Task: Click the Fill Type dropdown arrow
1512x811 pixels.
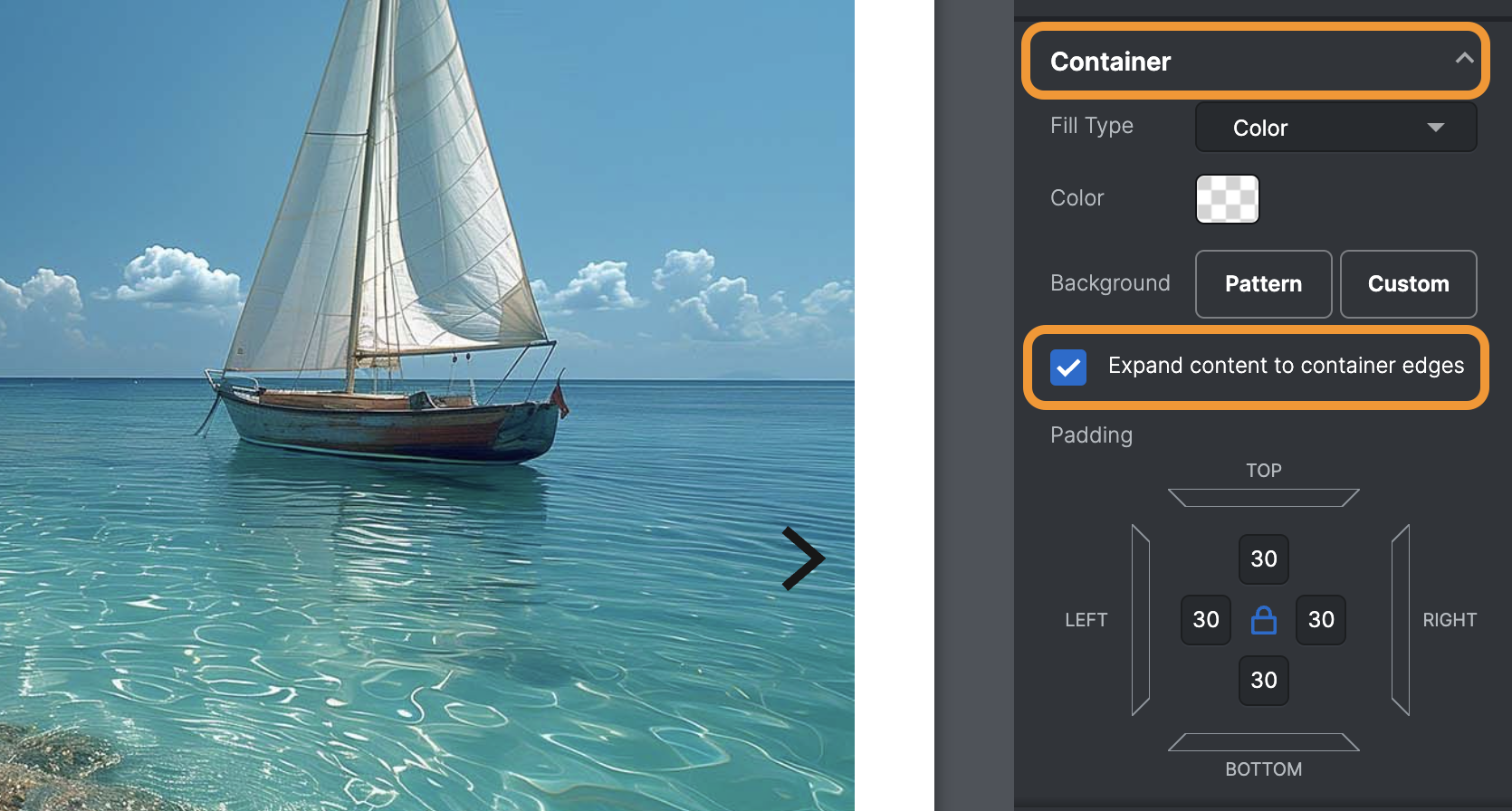Action: pyautogui.click(x=1435, y=128)
